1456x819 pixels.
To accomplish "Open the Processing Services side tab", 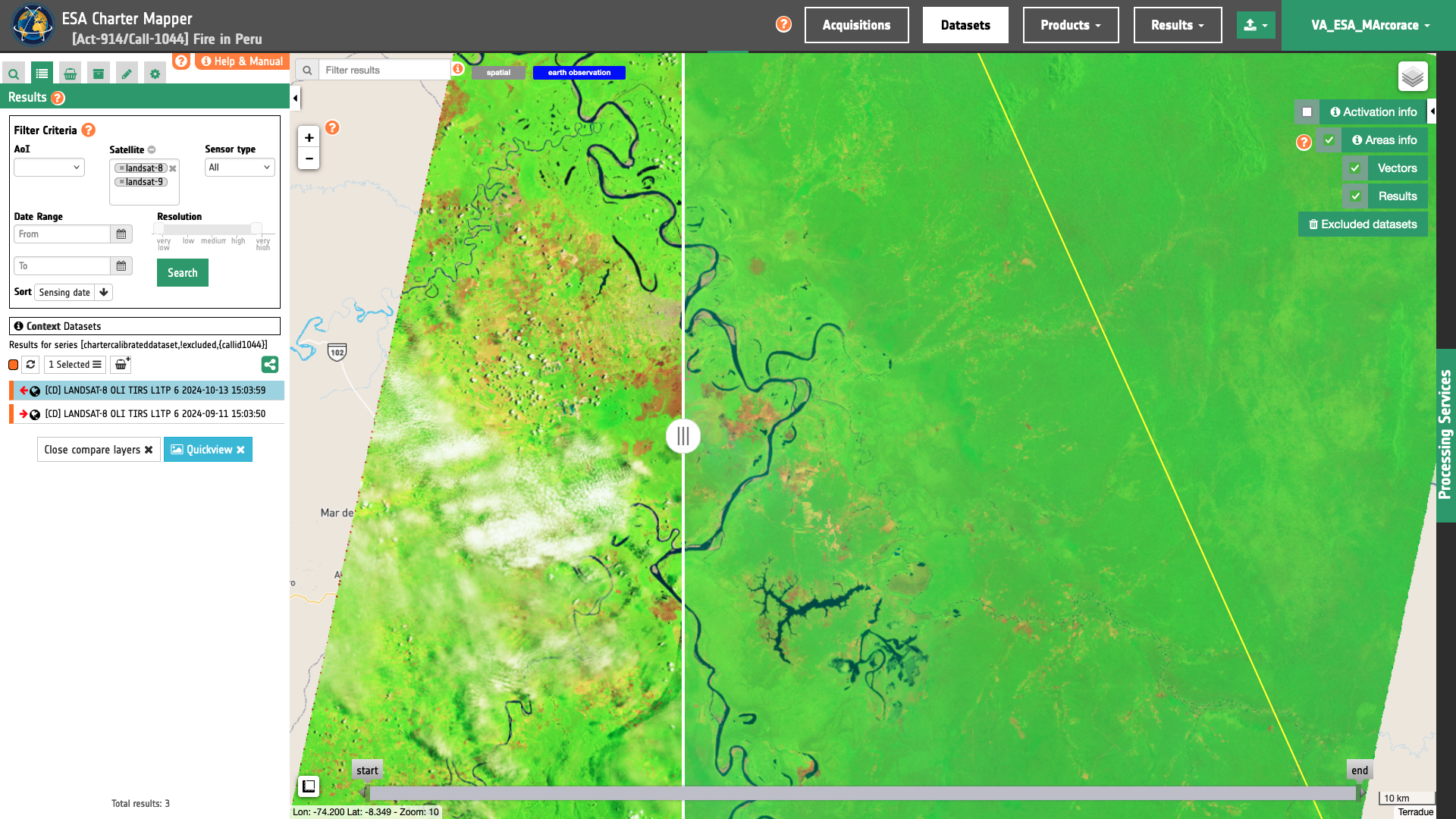I will point(1445,435).
